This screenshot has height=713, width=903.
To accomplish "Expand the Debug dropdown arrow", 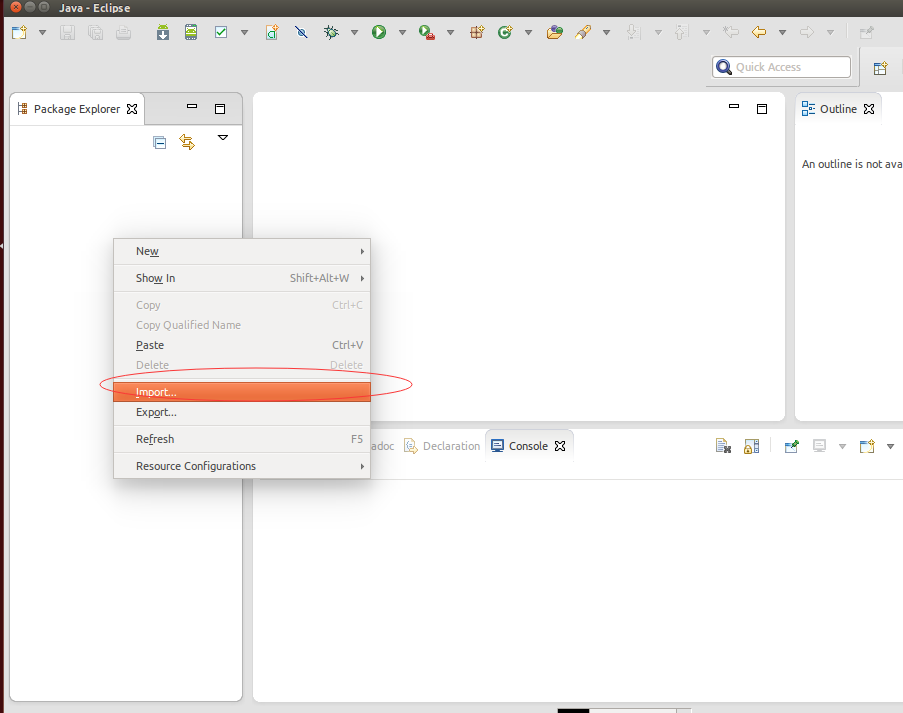I will (x=355, y=33).
